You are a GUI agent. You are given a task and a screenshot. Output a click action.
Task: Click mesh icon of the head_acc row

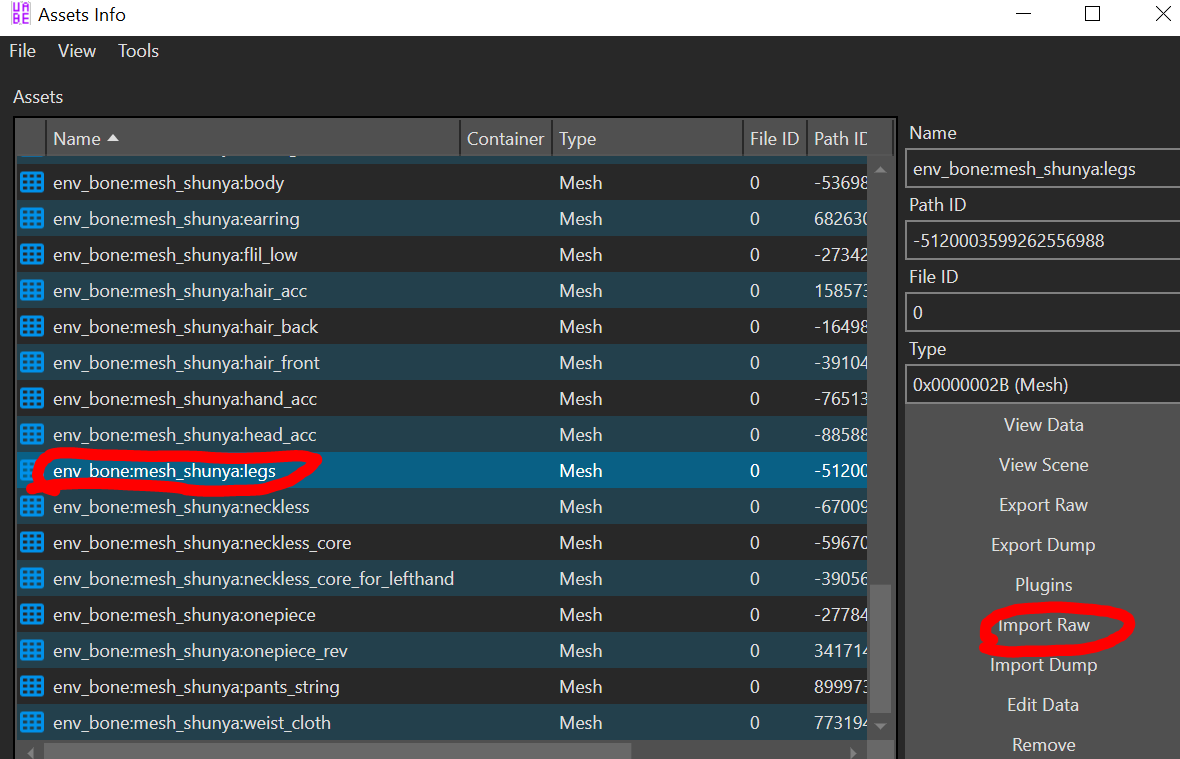(32, 435)
